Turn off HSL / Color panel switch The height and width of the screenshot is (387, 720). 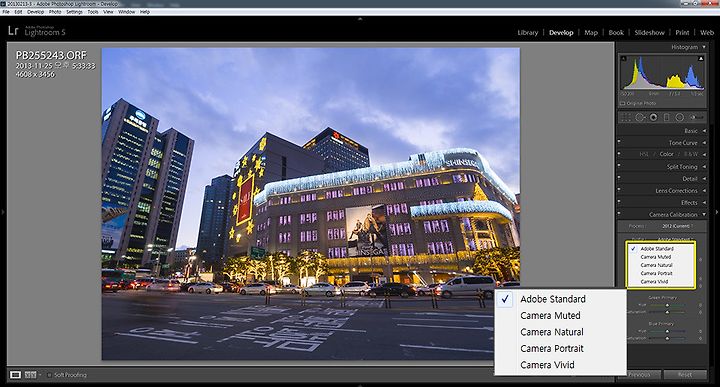coord(619,153)
